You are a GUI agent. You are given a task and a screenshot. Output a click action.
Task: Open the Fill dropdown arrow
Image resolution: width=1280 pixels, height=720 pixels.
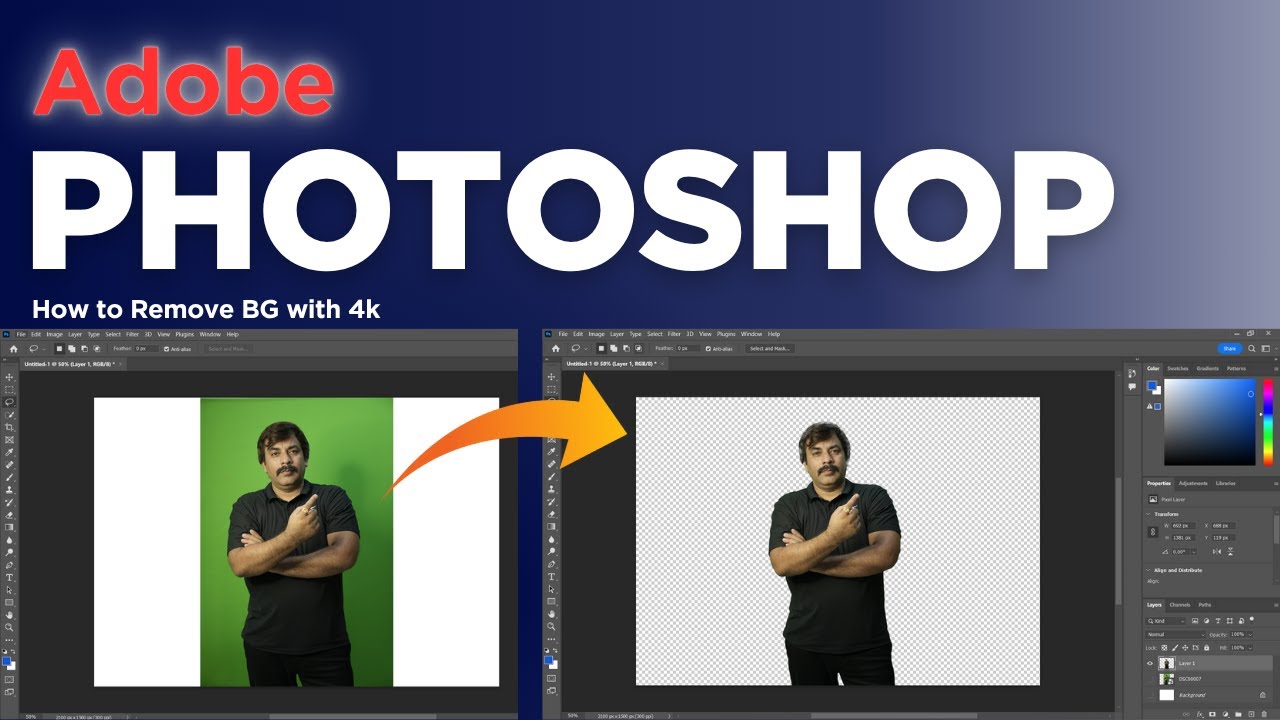(1250, 648)
